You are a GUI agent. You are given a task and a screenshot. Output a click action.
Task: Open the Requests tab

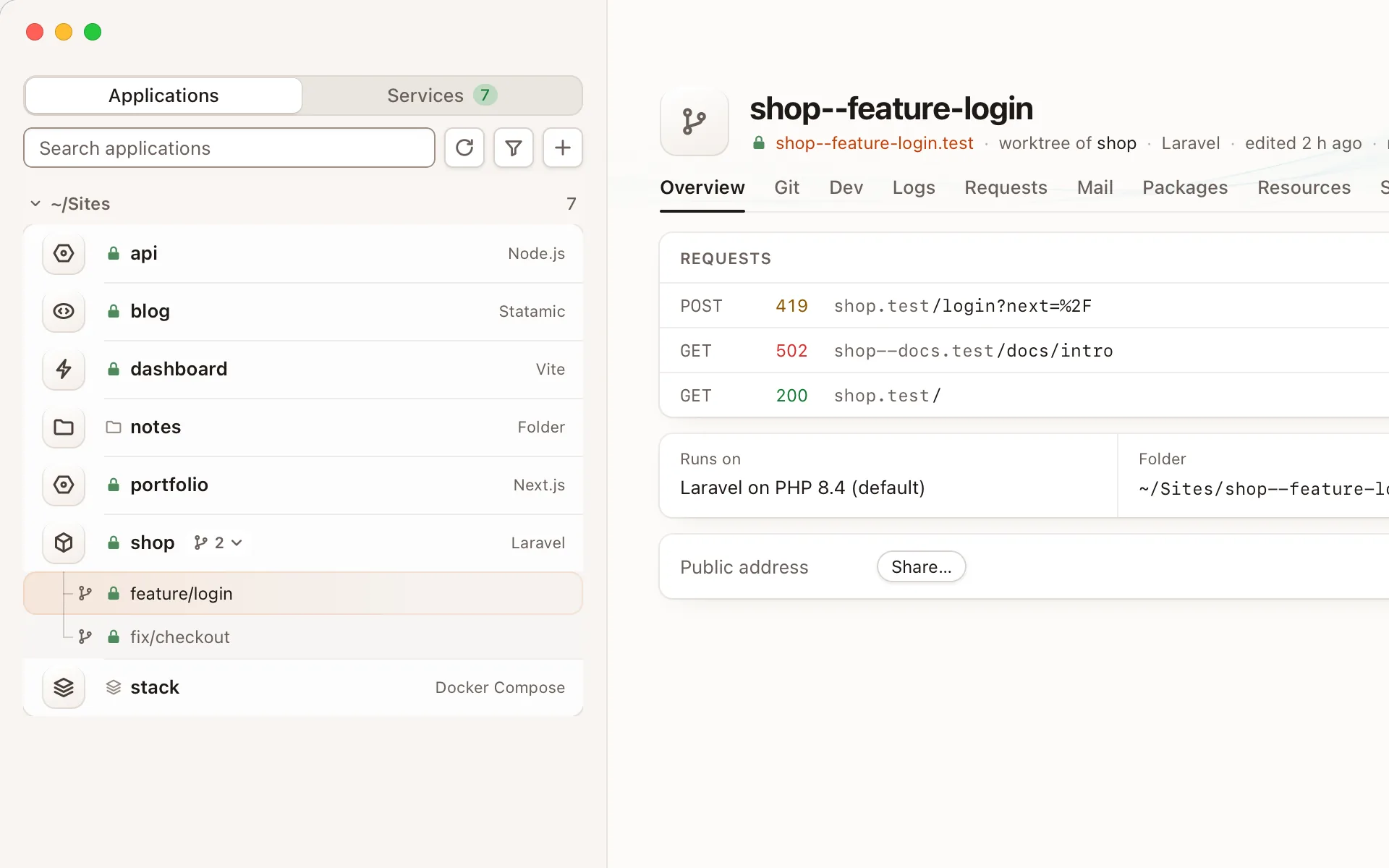(1006, 187)
